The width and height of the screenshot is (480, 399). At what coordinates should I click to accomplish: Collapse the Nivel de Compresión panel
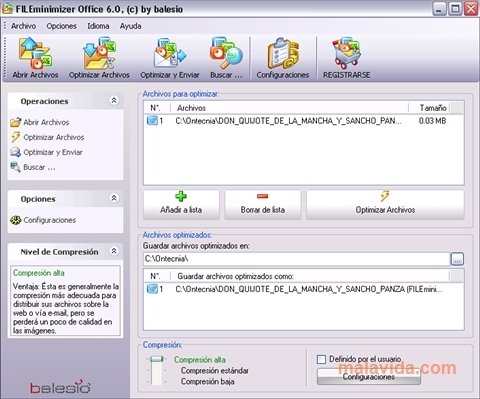point(114,251)
